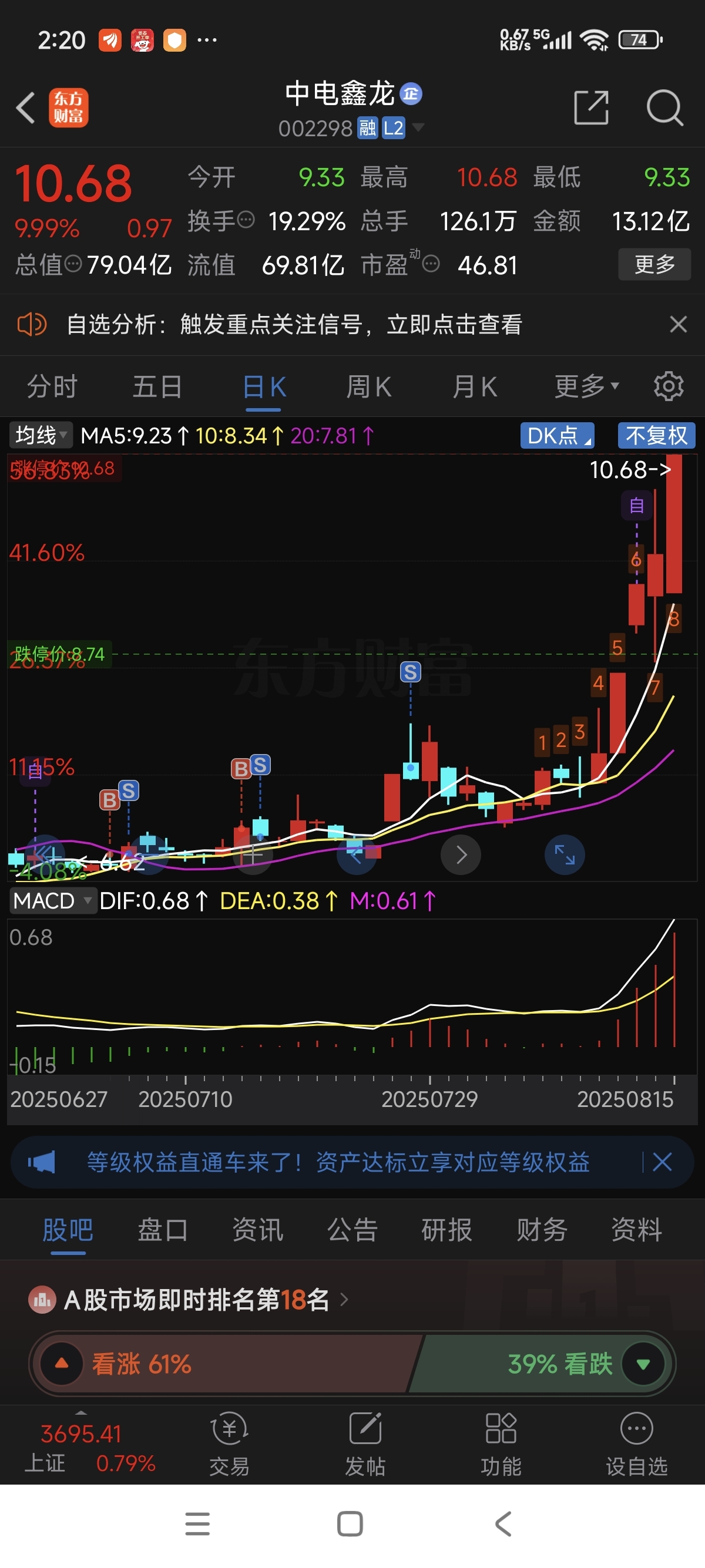The height and width of the screenshot is (1568, 705).
Task: Tap the 自 marker near the latest candles
Action: point(637,506)
